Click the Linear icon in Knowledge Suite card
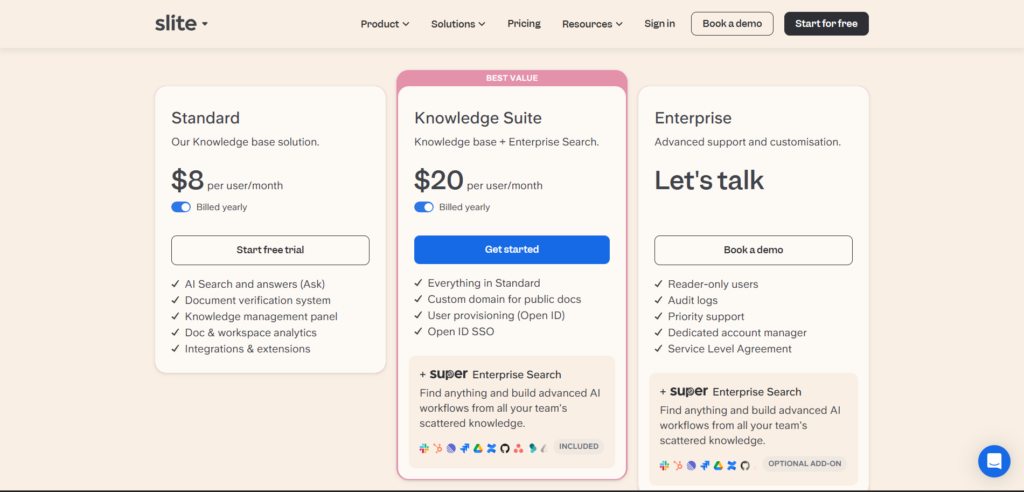This screenshot has width=1024, height=492. click(451, 448)
